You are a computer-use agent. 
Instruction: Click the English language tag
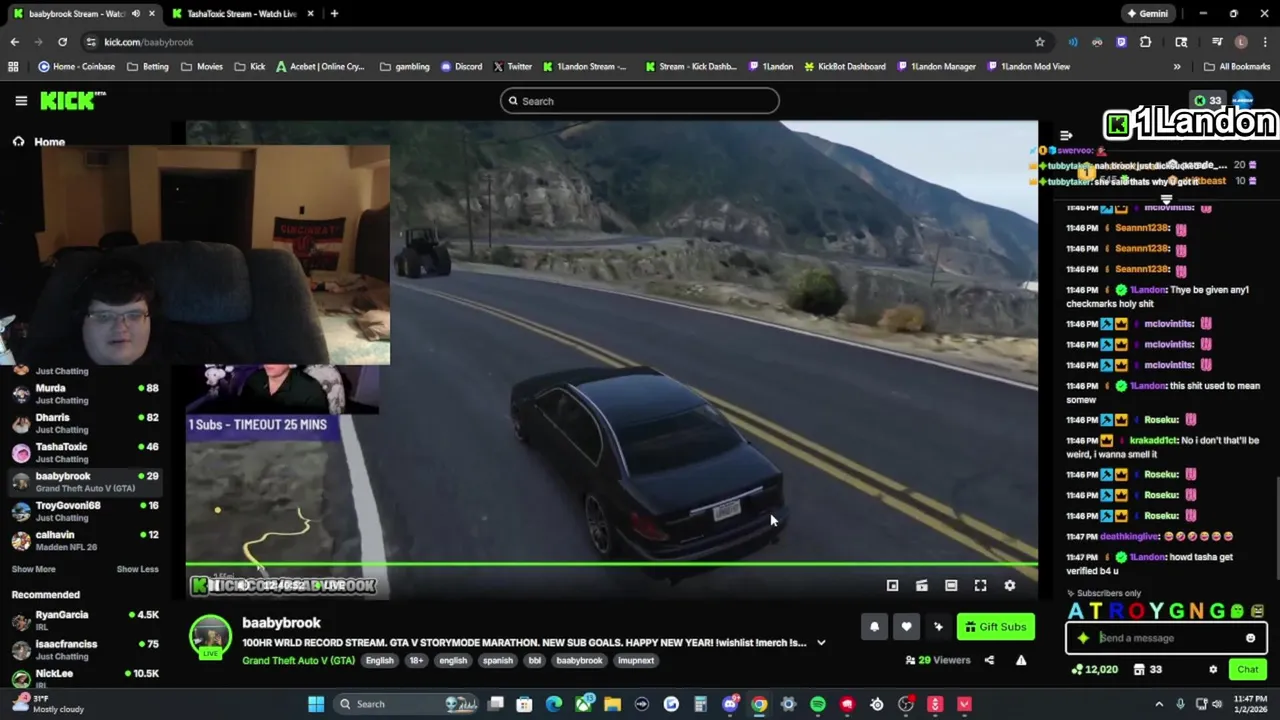(379, 661)
